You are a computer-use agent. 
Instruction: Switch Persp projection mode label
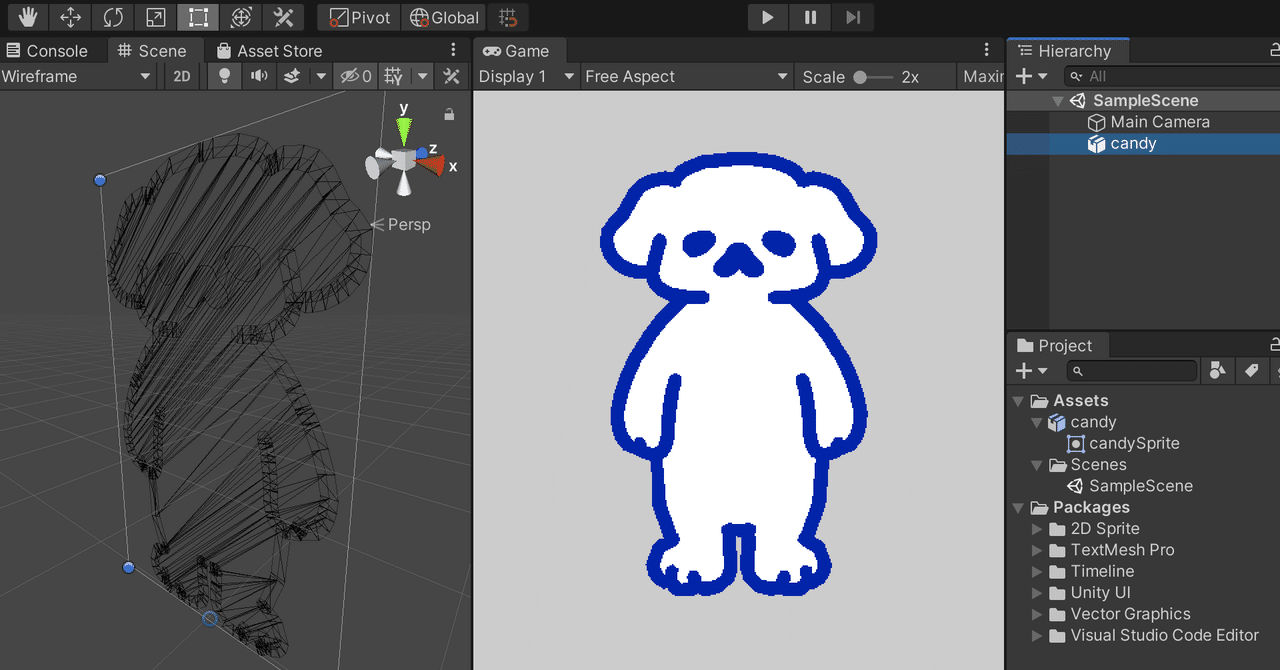pos(401,225)
